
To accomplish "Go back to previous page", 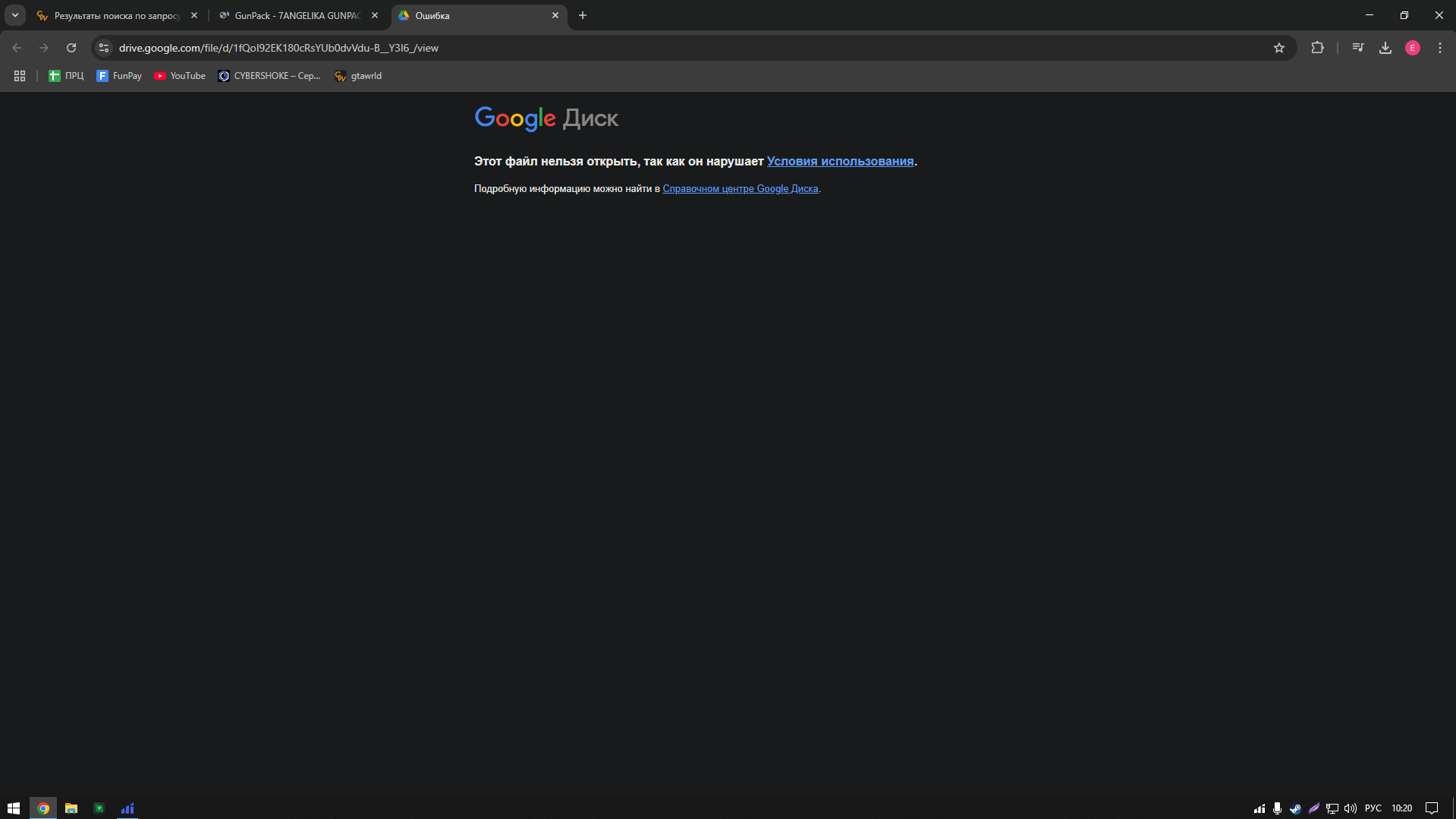I will pyautogui.click(x=17, y=48).
